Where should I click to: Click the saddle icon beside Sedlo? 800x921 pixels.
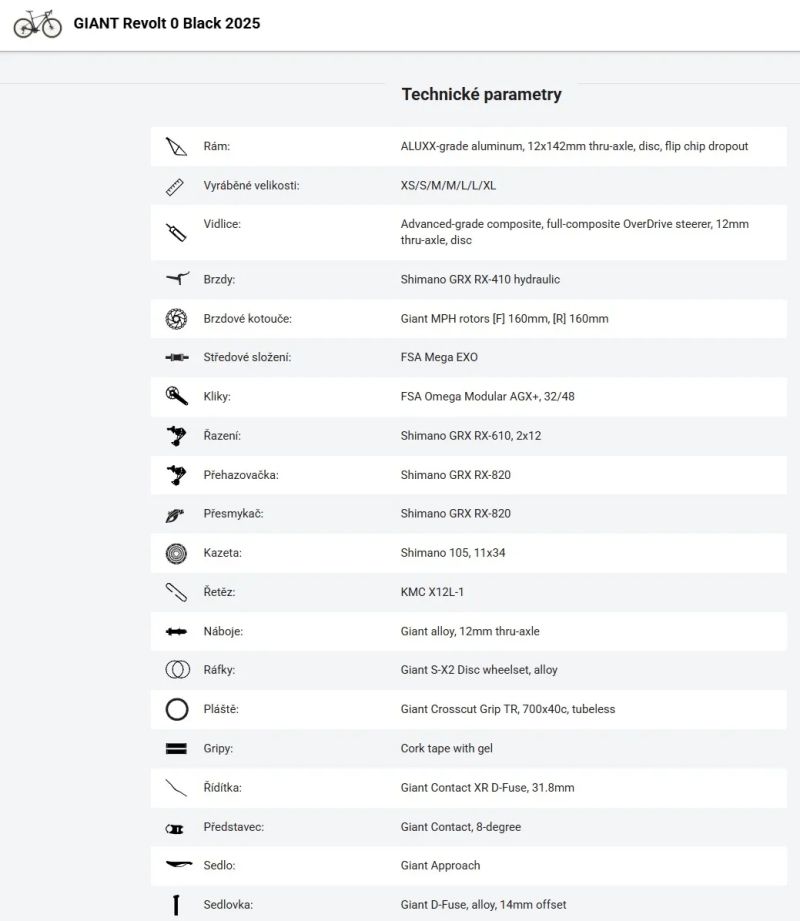tap(179, 864)
